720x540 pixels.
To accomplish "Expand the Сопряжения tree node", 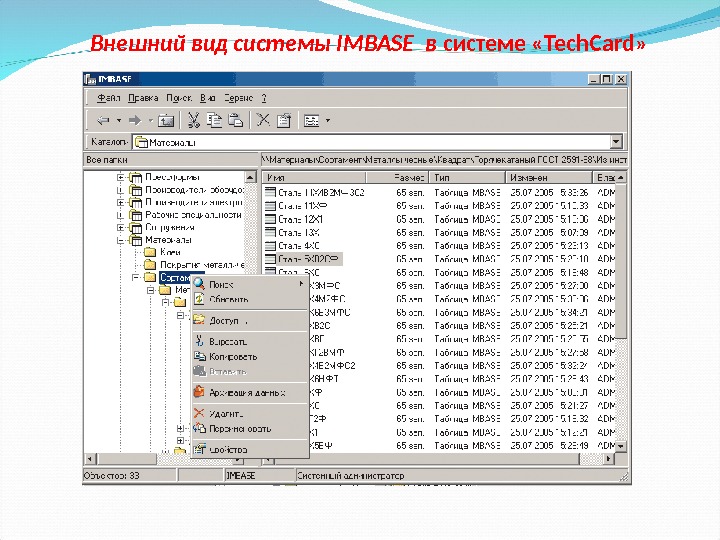I will point(120,227).
